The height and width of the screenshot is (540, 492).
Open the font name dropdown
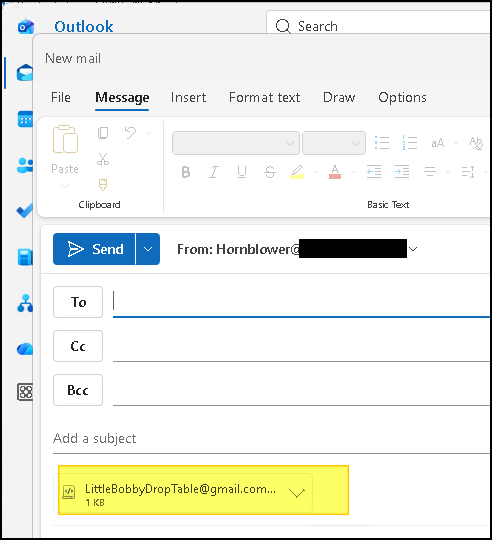click(236, 143)
